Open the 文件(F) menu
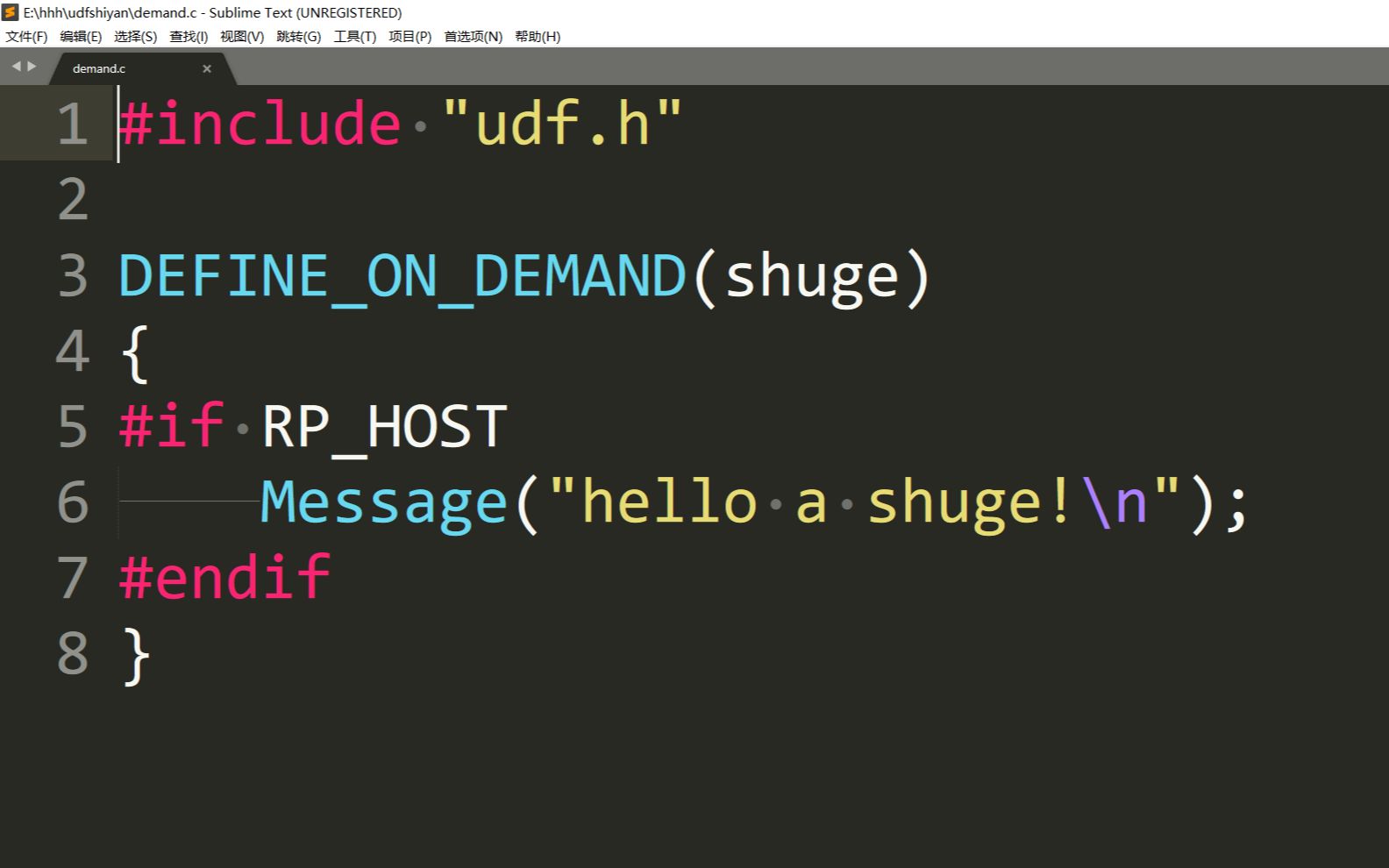This screenshot has height=868, width=1389. tap(26, 36)
